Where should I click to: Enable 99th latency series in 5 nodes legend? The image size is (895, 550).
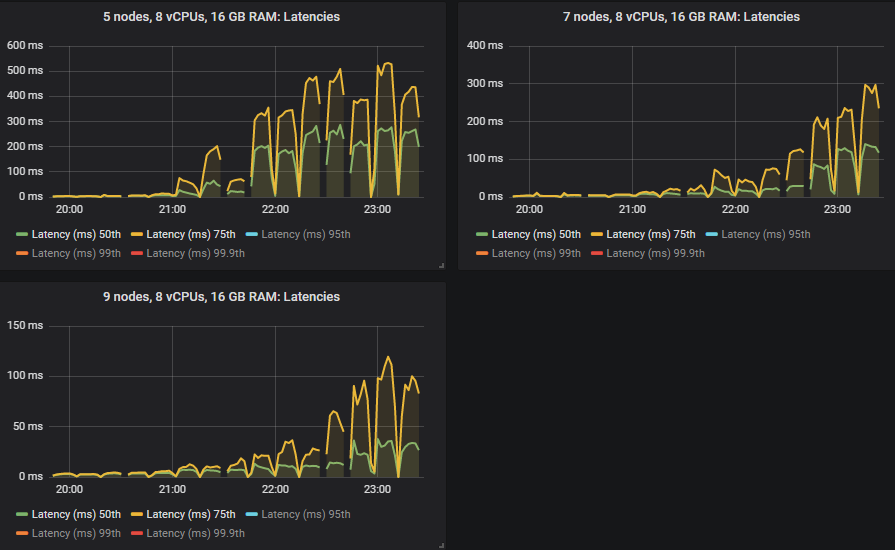(70, 253)
